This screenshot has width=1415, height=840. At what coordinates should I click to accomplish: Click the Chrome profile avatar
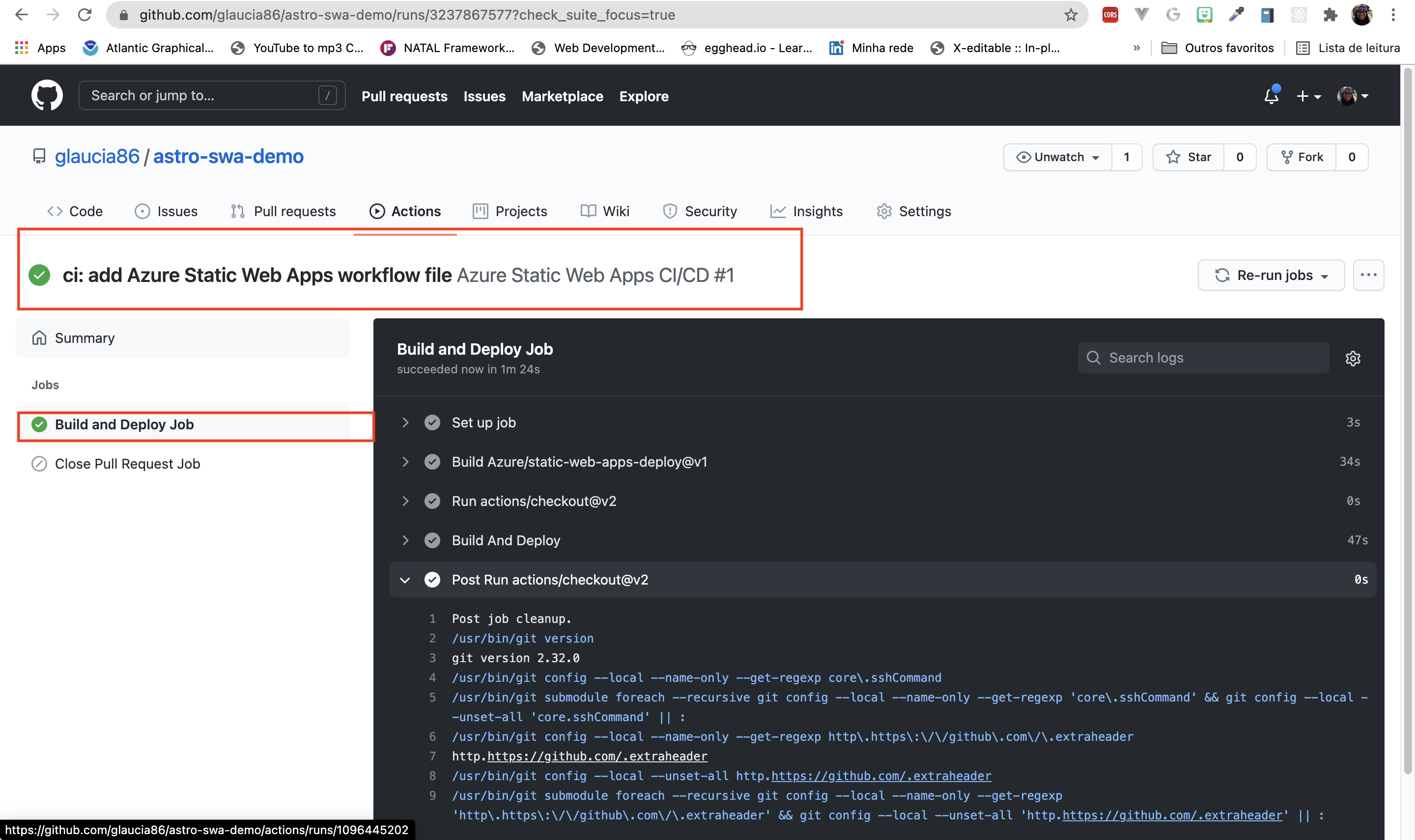click(1362, 15)
